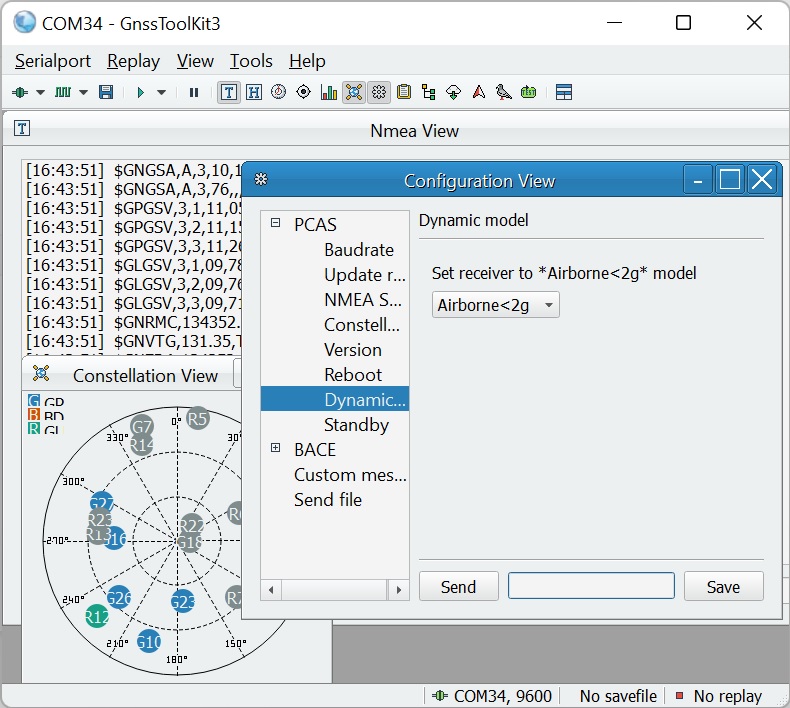Toggle the Nmea text view icon
The image size is (790, 708).
229,92
